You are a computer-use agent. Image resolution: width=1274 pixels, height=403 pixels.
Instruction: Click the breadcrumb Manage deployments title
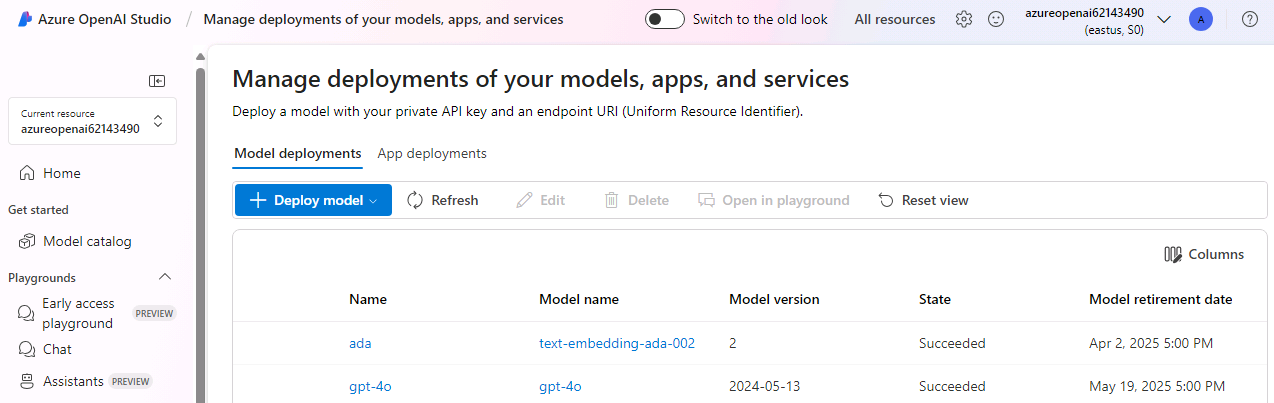click(x=383, y=19)
